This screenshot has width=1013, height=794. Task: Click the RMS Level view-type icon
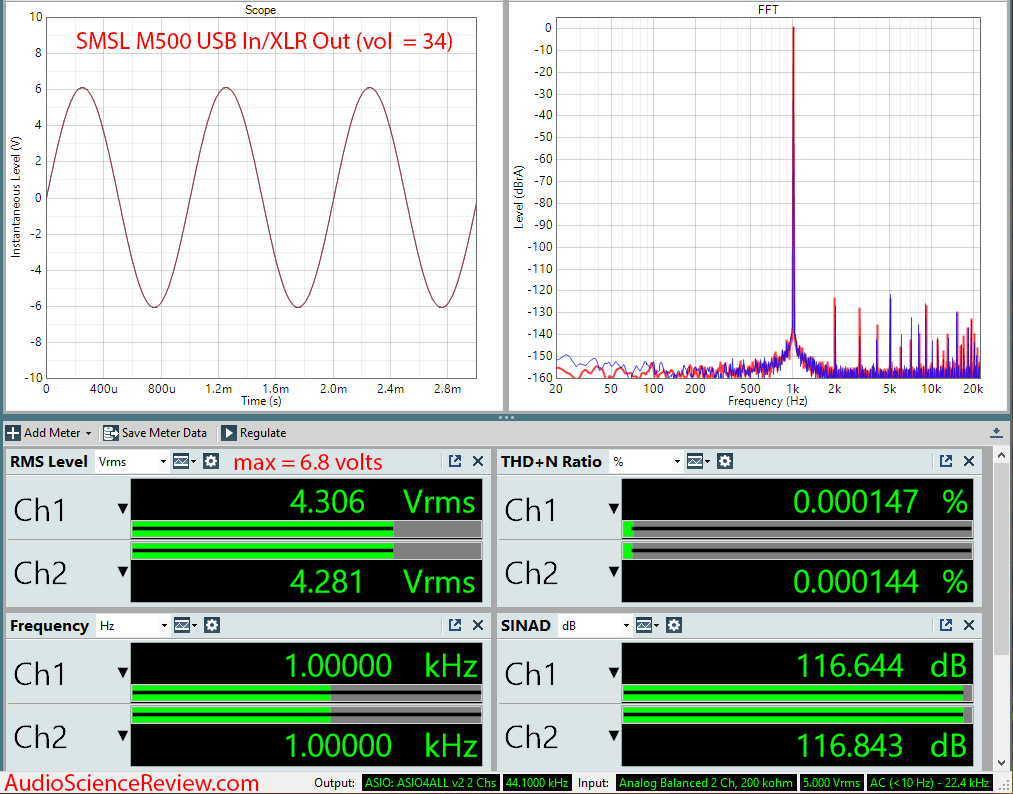tap(183, 461)
